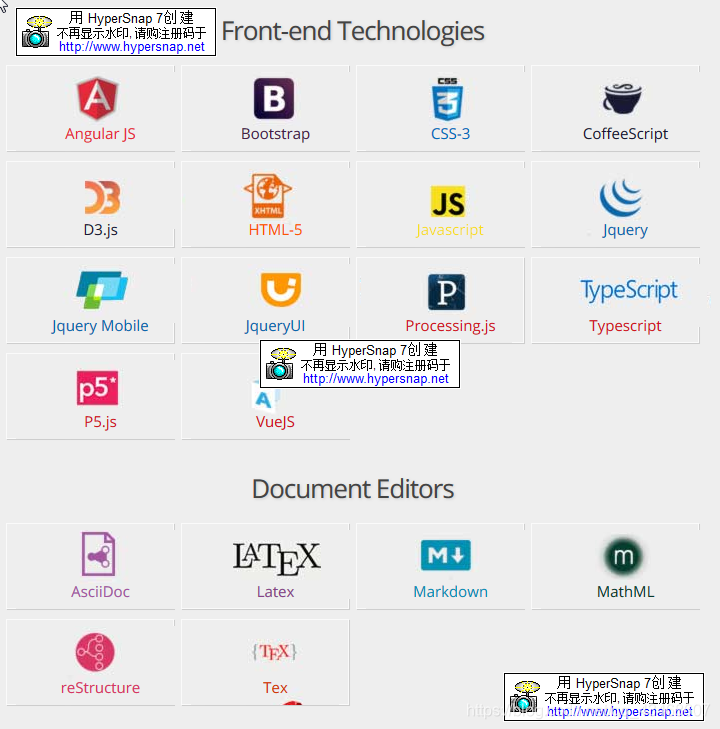Click the AsciiDoc document icon
Image resolution: width=720 pixels, height=729 pixels.
[98, 554]
